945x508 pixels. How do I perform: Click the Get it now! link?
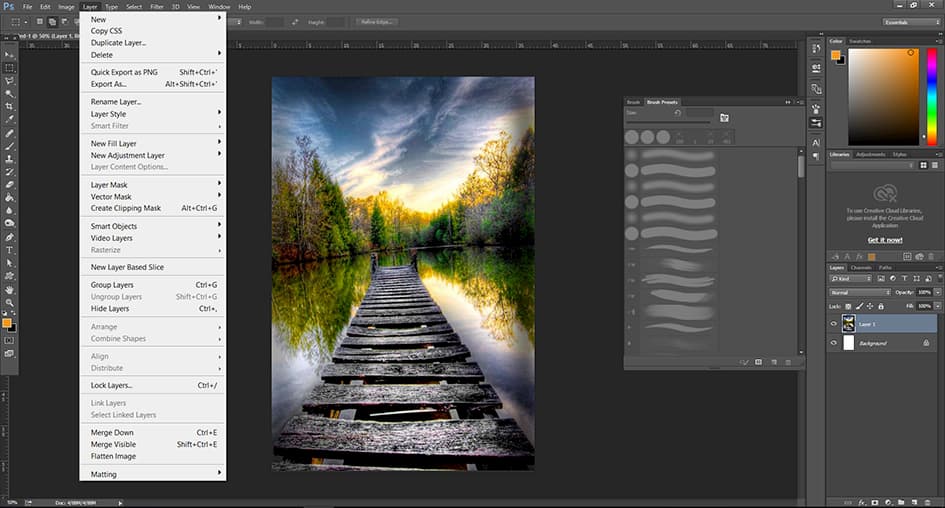(884, 240)
